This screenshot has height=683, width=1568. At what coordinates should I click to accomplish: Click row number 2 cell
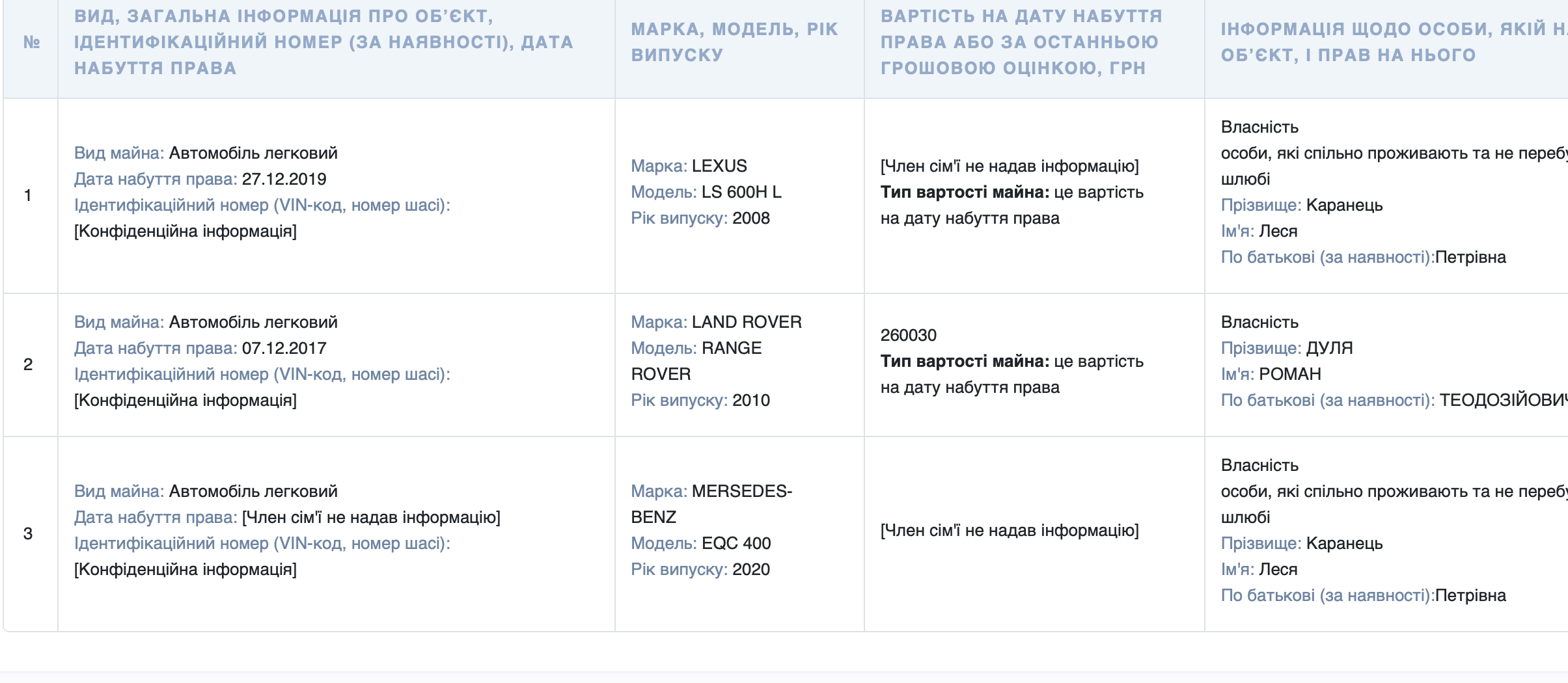click(28, 364)
